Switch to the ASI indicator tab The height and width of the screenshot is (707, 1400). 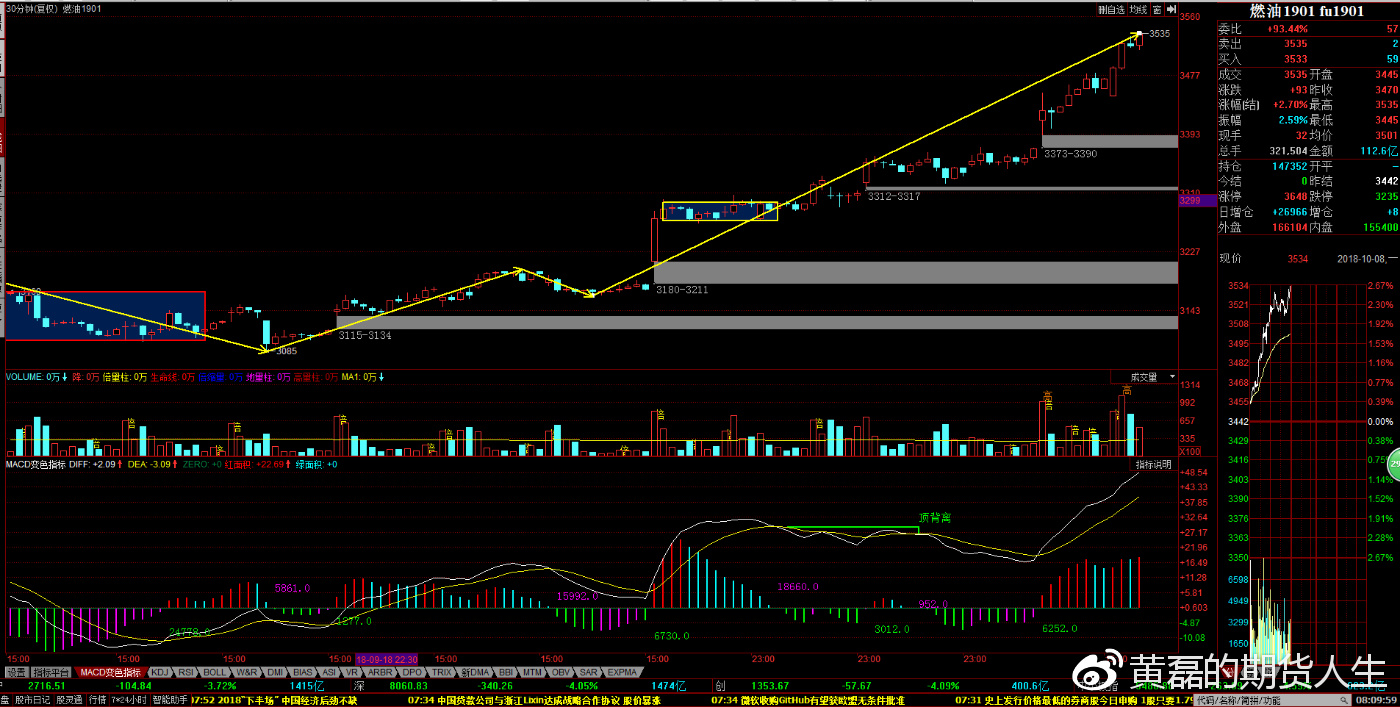[329, 672]
